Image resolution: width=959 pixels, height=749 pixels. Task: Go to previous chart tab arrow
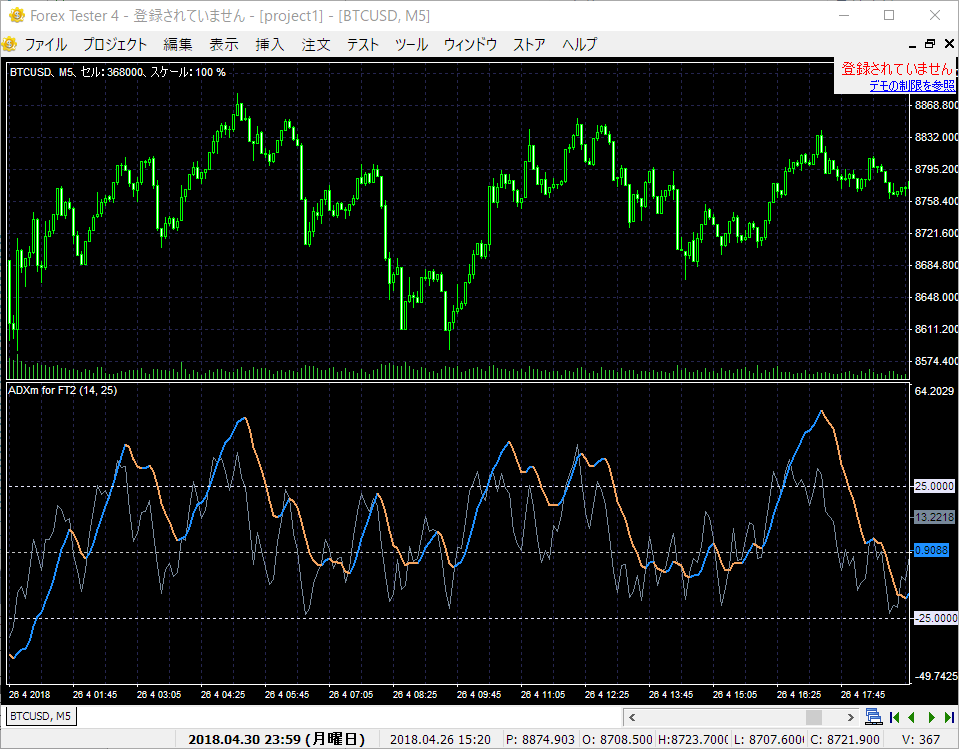coord(912,717)
